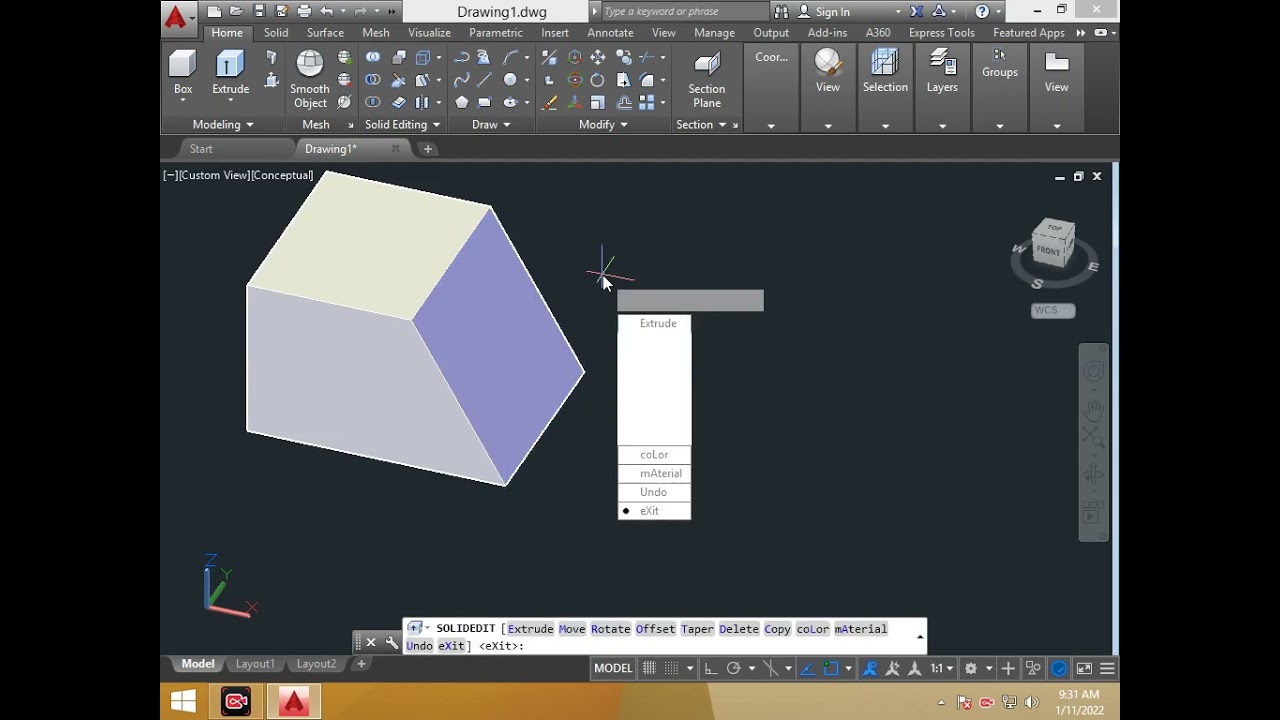
Task: Choose the Rotate tool in Modify panel
Action: [x=597, y=80]
